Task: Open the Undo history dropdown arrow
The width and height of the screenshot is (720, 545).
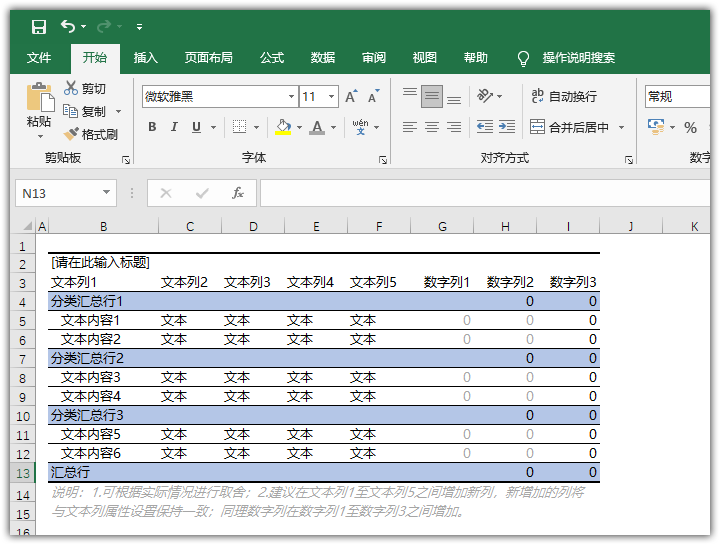Action: tap(84, 27)
